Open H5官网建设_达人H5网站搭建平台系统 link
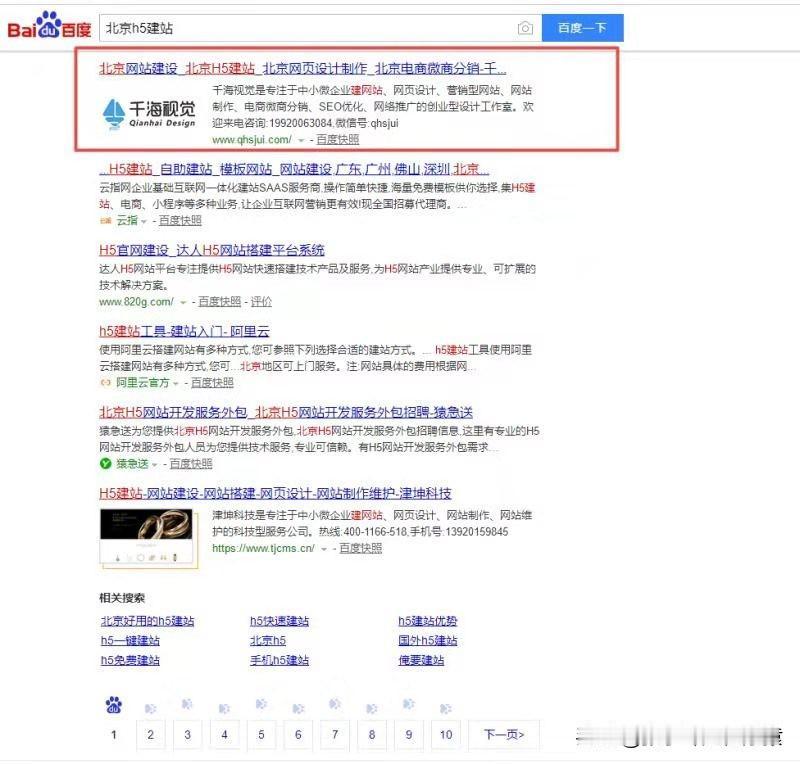The width and height of the screenshot is (800, 764). [212, 250]
